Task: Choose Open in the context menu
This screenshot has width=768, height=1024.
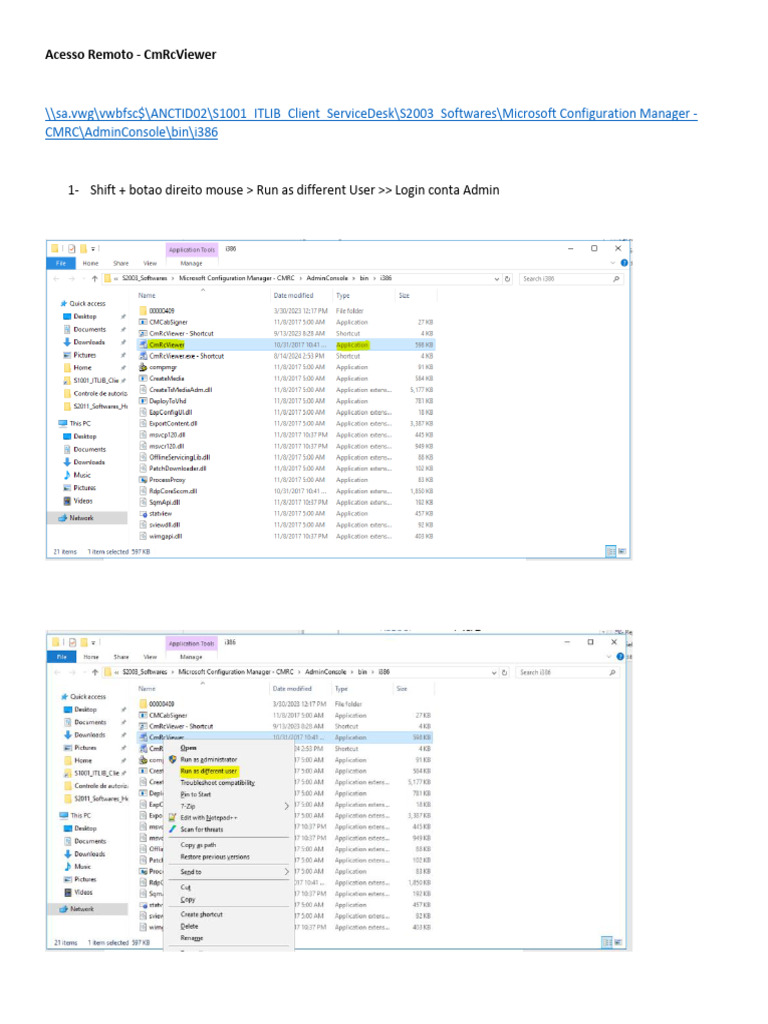Action: (188, 748)
